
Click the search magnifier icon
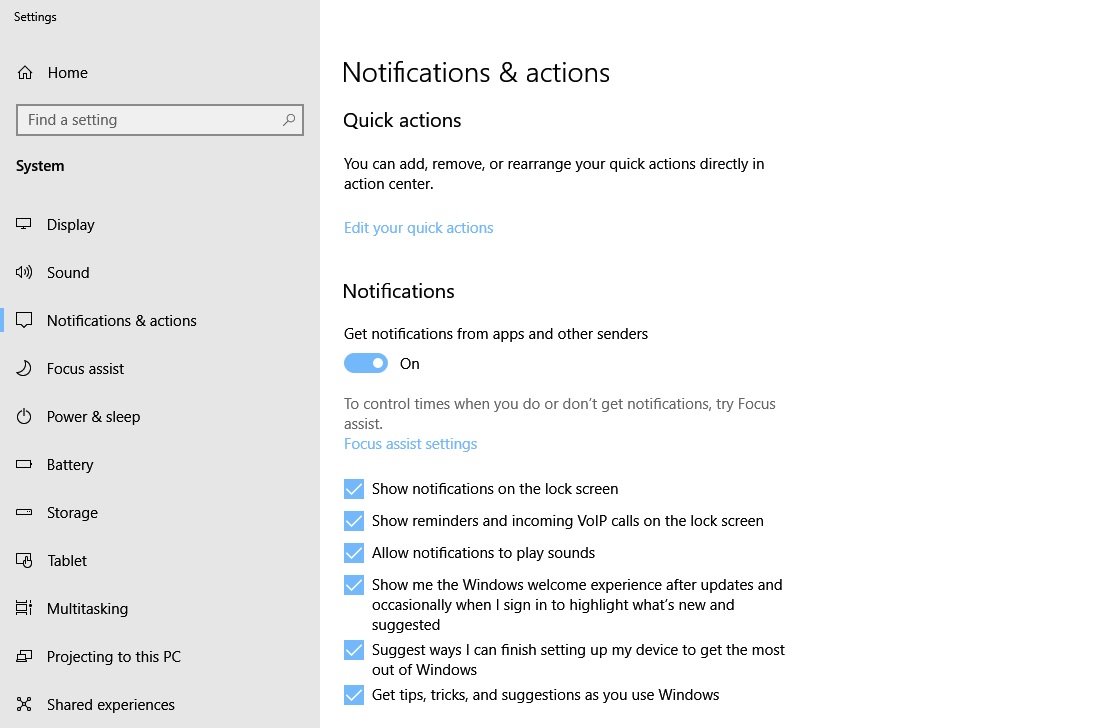point(289,120)
